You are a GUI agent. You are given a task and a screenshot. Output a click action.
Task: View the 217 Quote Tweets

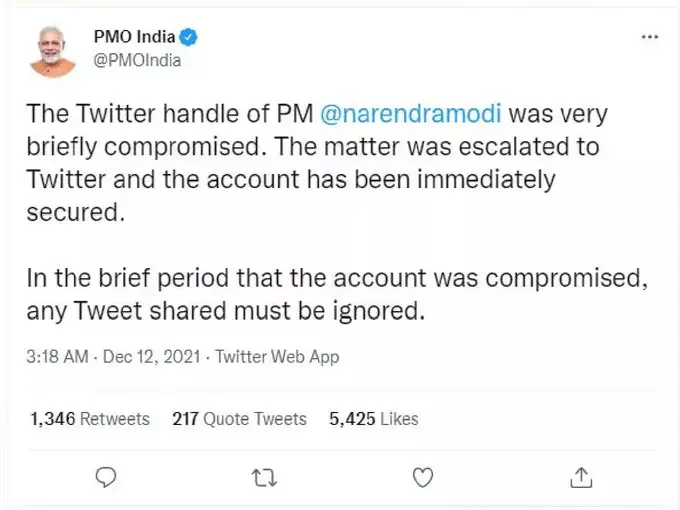pos(239,419)
